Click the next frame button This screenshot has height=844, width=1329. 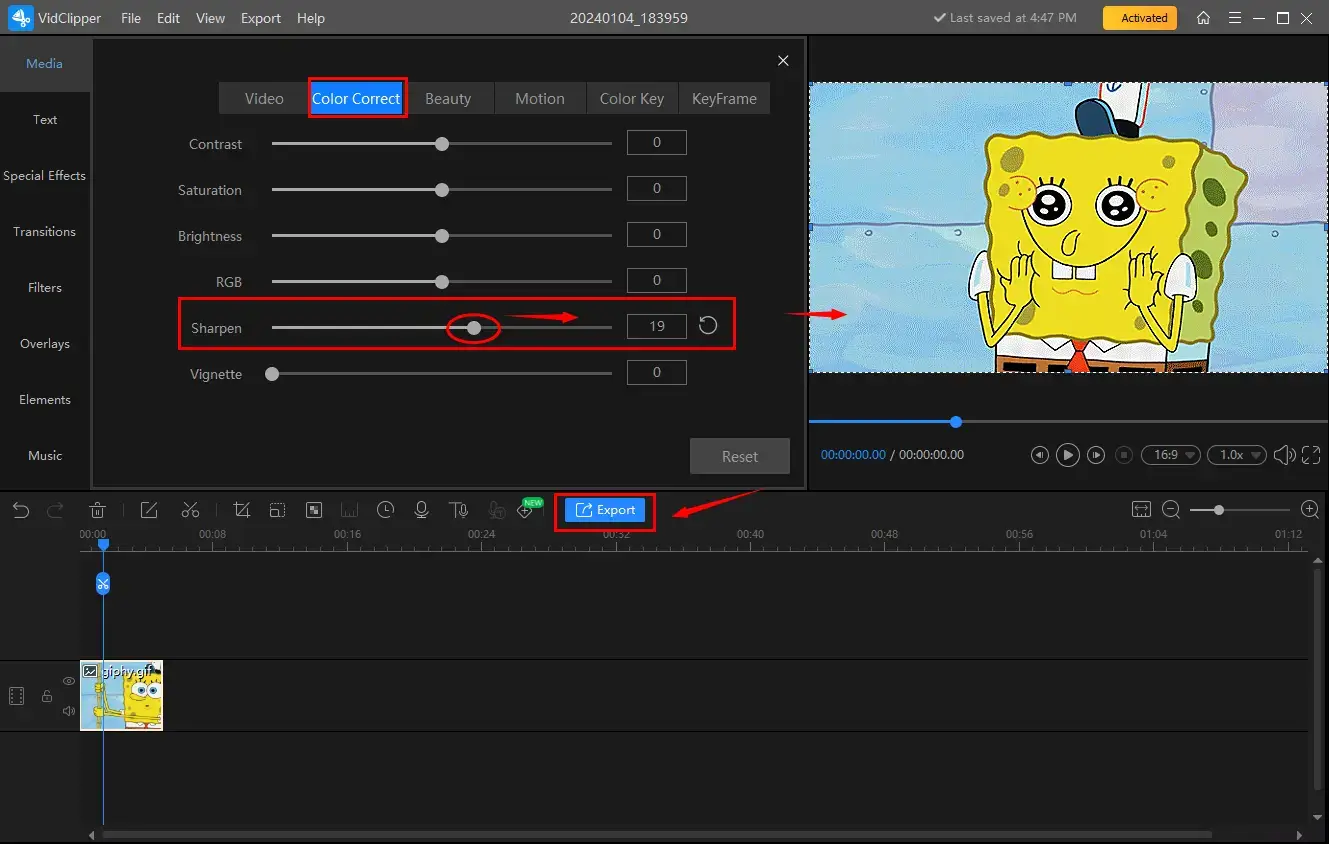(x=1096, y=455)
